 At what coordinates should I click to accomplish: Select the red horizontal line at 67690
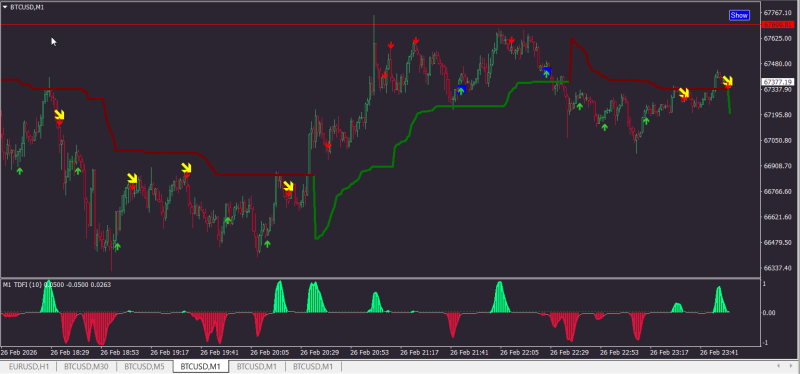click(380, 24)
